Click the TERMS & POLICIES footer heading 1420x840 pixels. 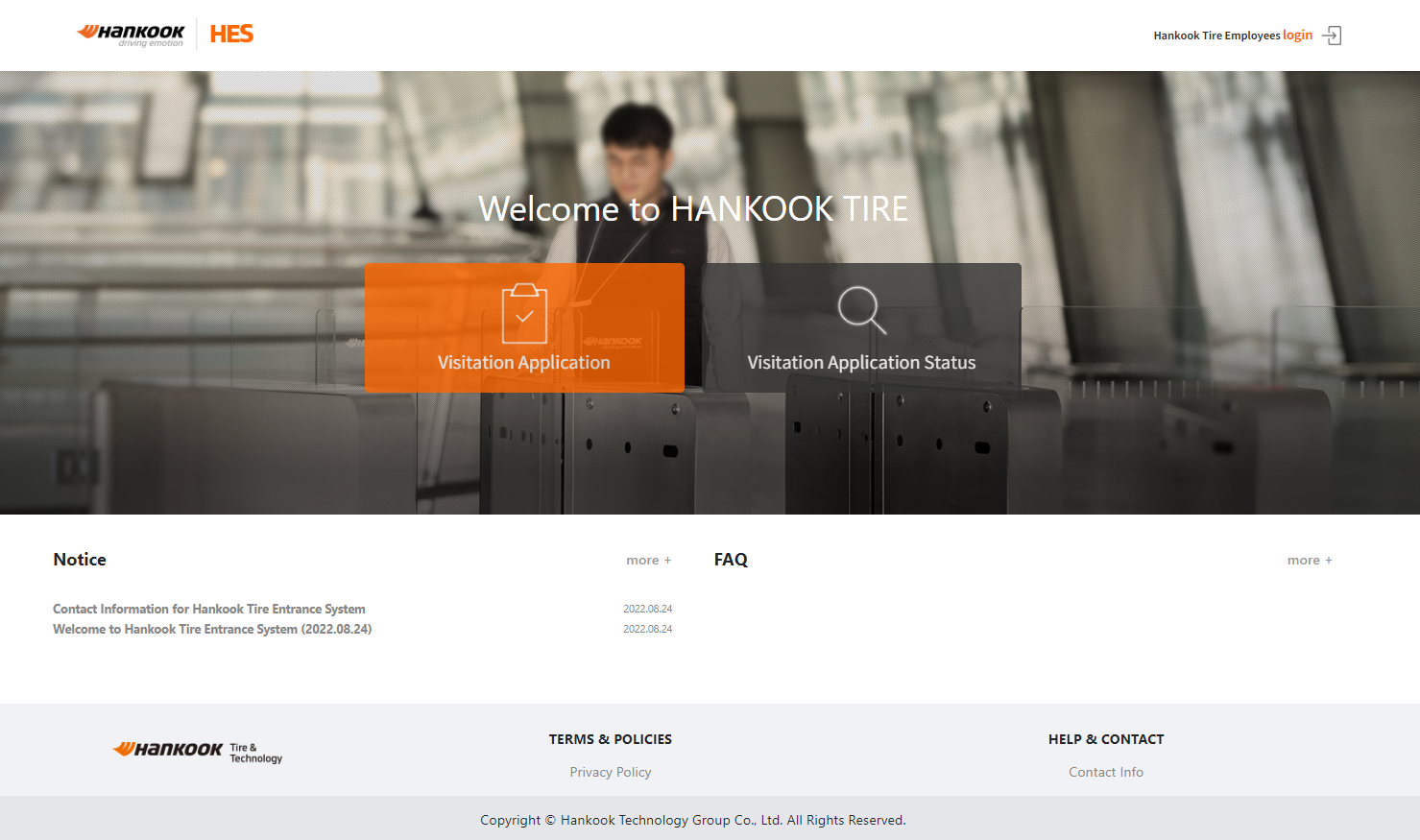point(611,739)
